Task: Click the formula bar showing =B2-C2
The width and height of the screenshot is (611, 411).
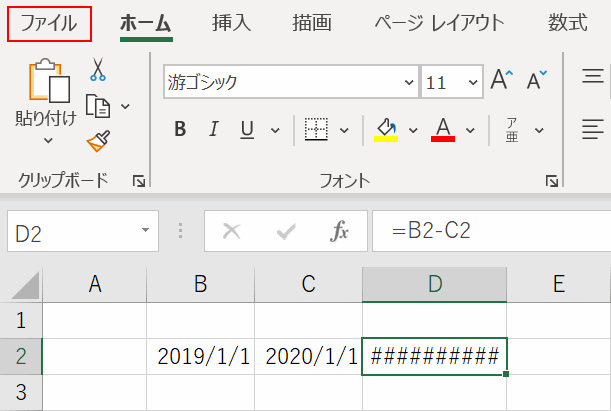Action: pos(492,231)
